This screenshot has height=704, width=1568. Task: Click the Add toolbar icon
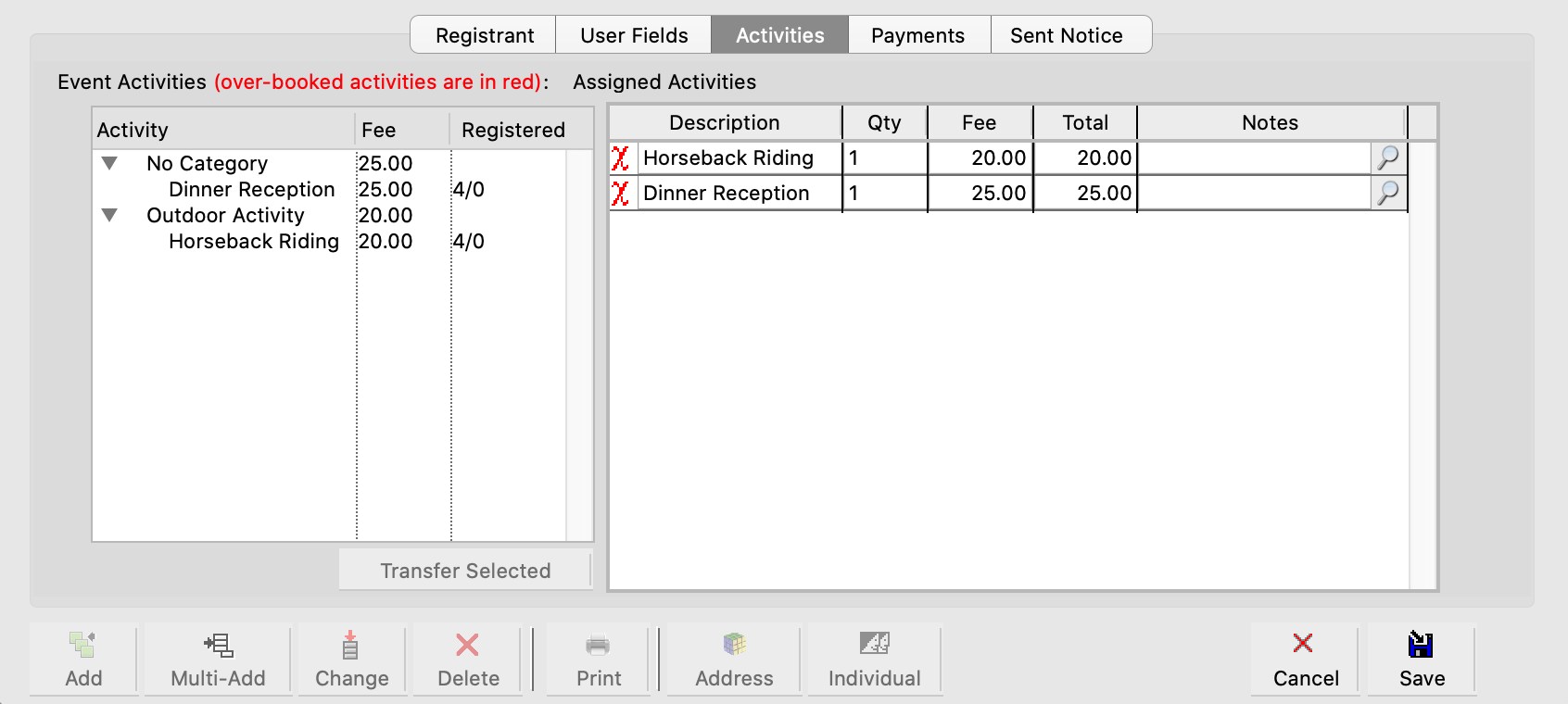(82, 646)
